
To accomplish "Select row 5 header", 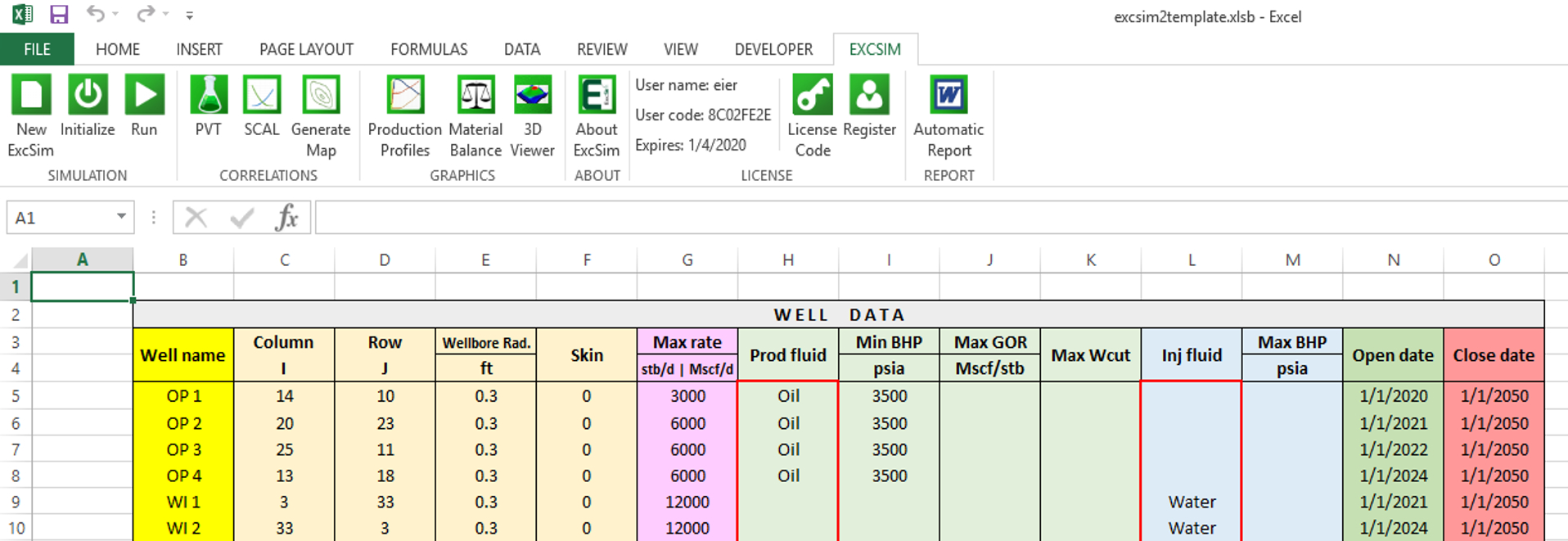I will 16,396.
